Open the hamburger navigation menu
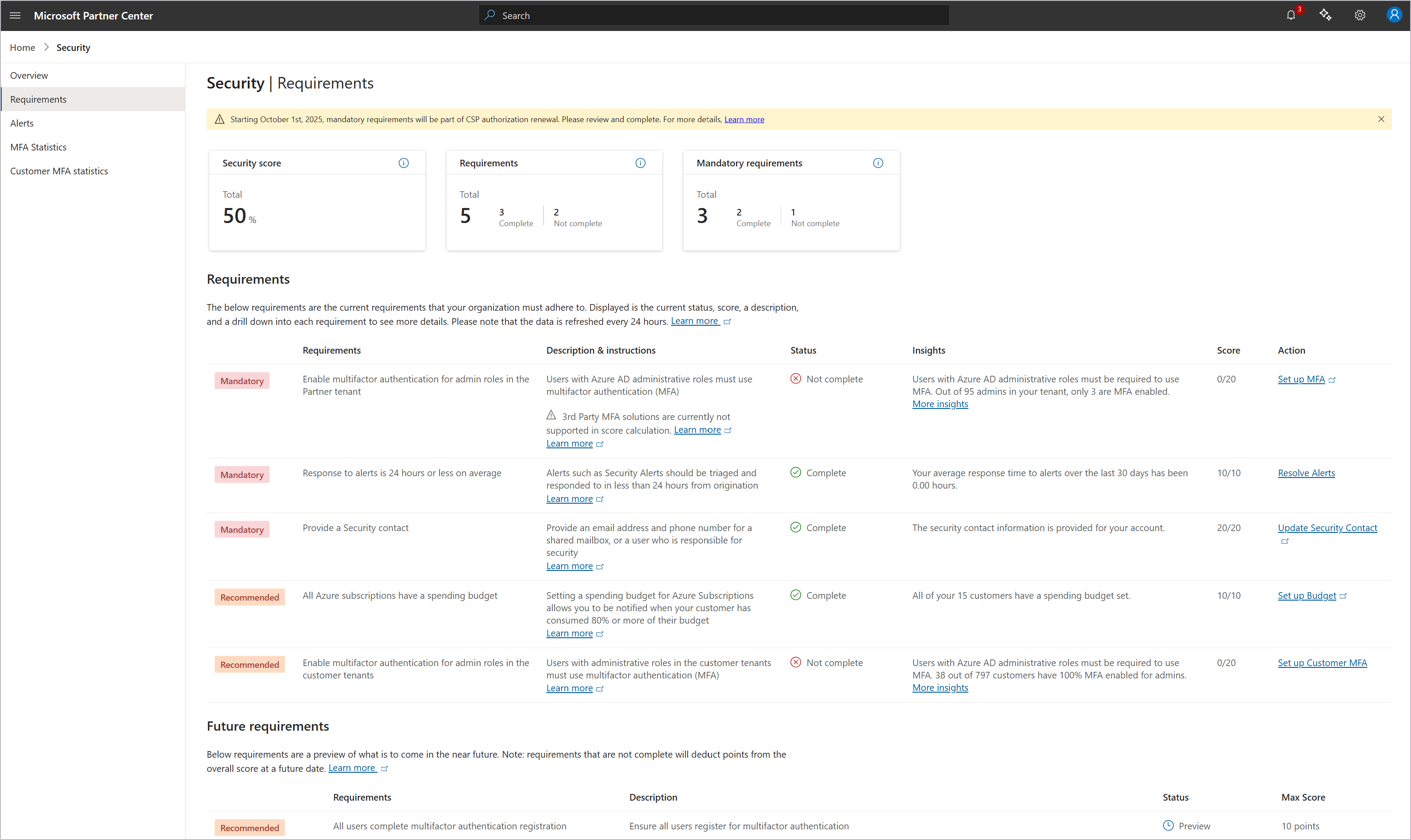This screenshot has height=840, width=1411. pyautogui.click(x=15, y=16)
